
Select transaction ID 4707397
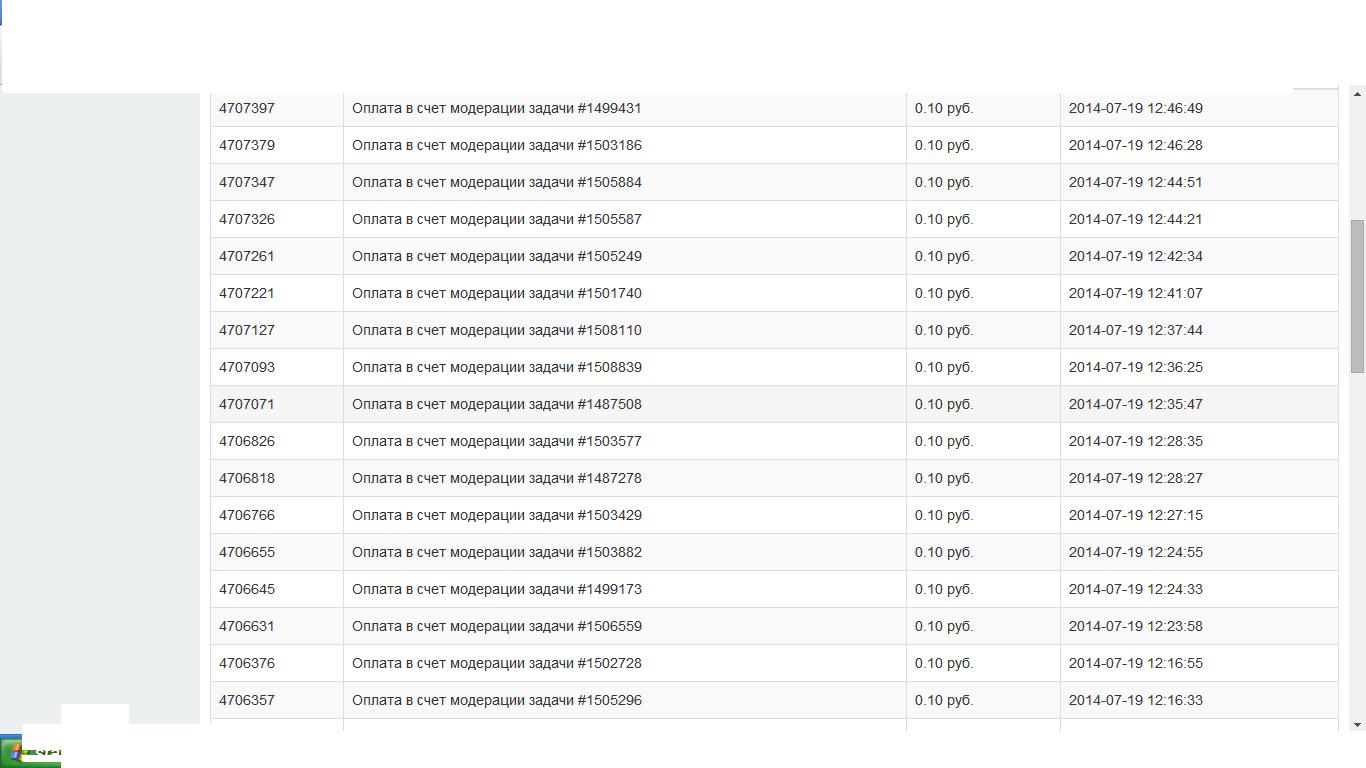[x=247, y=108]
